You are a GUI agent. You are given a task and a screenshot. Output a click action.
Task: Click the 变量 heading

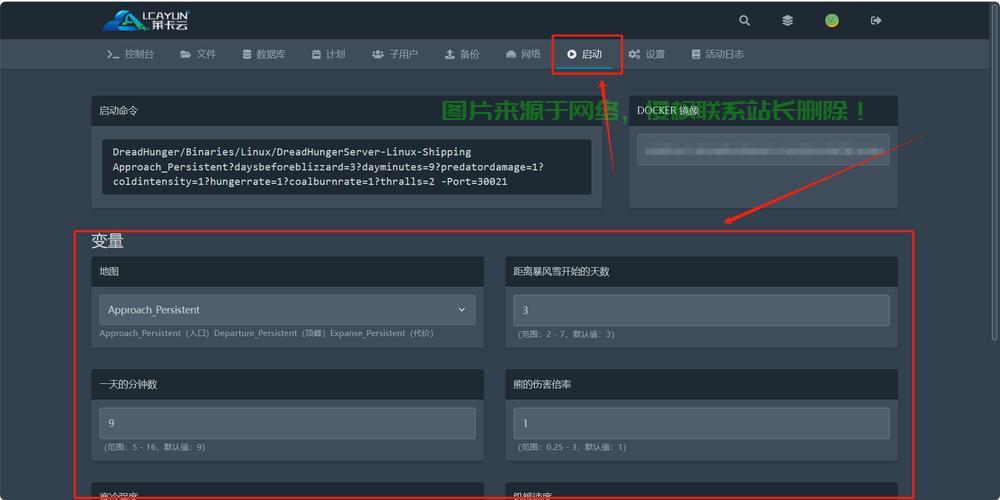(107, 241)
